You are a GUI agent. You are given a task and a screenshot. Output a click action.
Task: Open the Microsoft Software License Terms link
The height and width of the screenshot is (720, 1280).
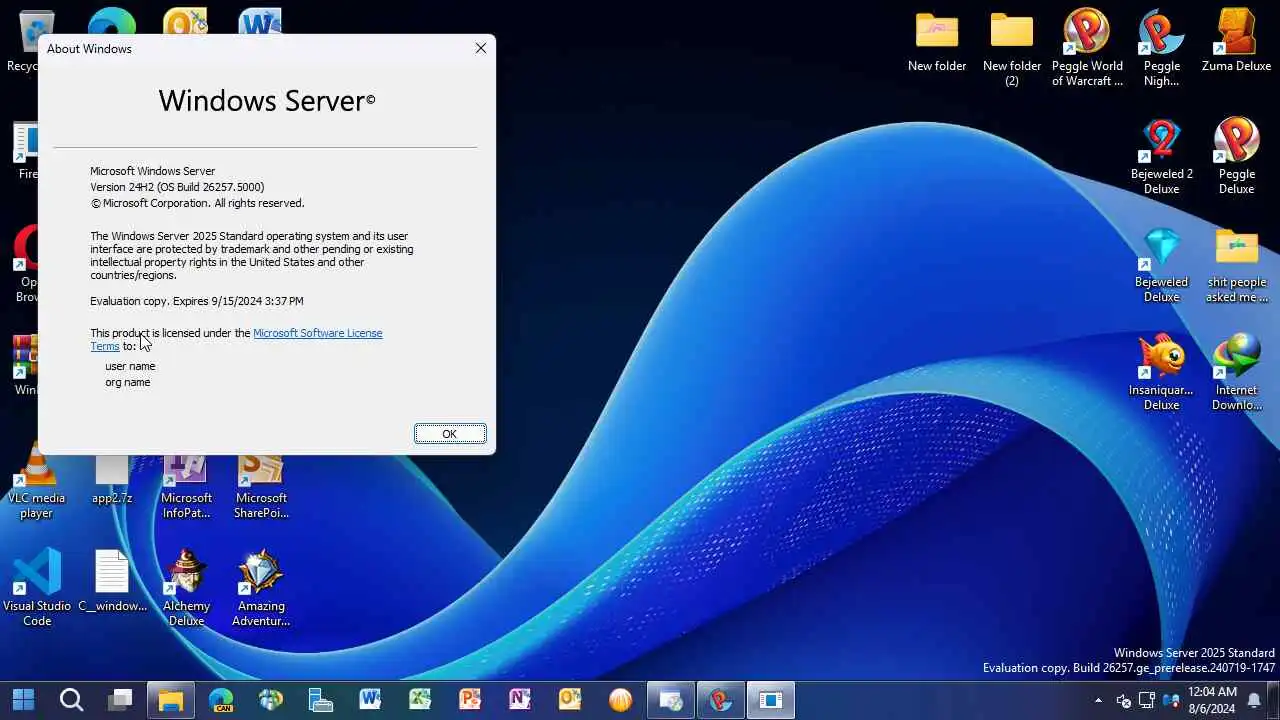[317, 333]
